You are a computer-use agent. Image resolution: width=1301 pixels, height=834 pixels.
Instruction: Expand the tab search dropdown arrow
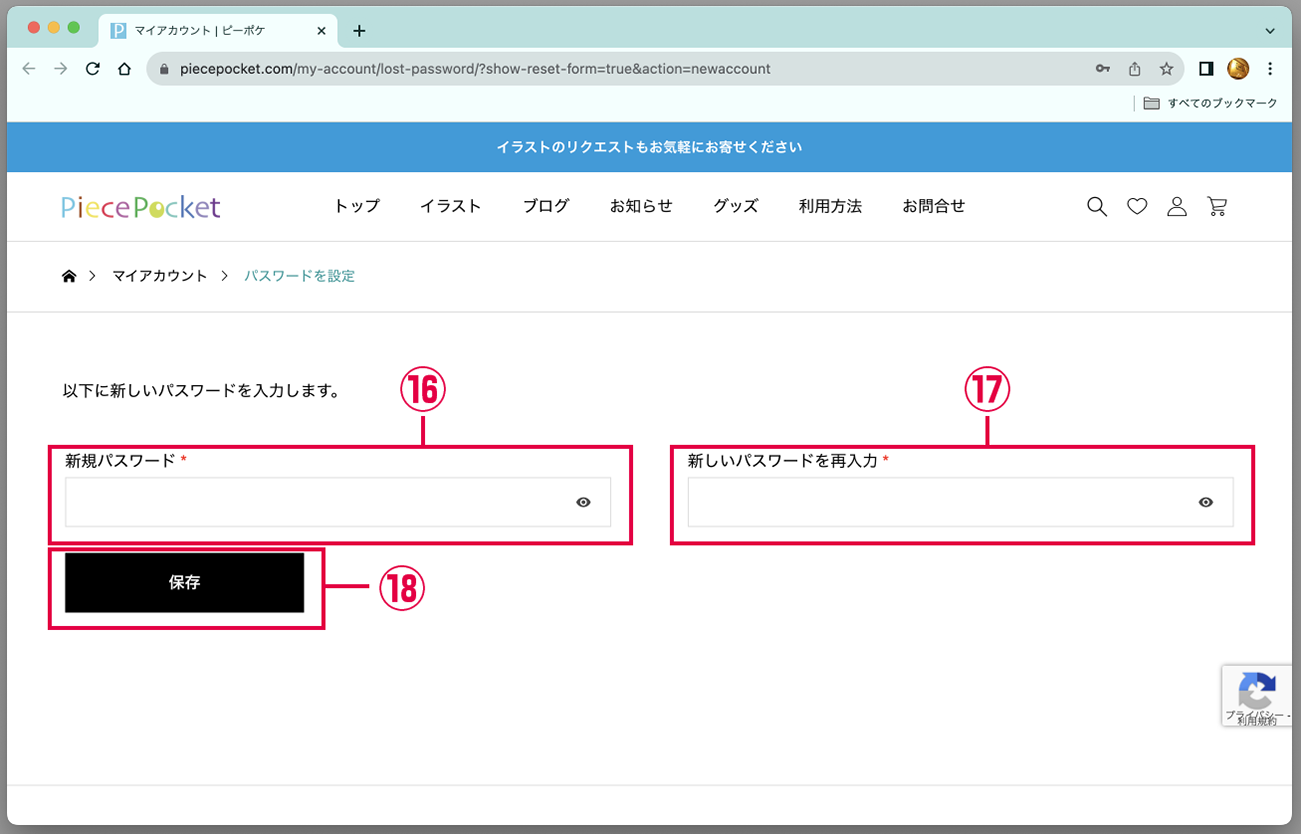(1270, 31)
